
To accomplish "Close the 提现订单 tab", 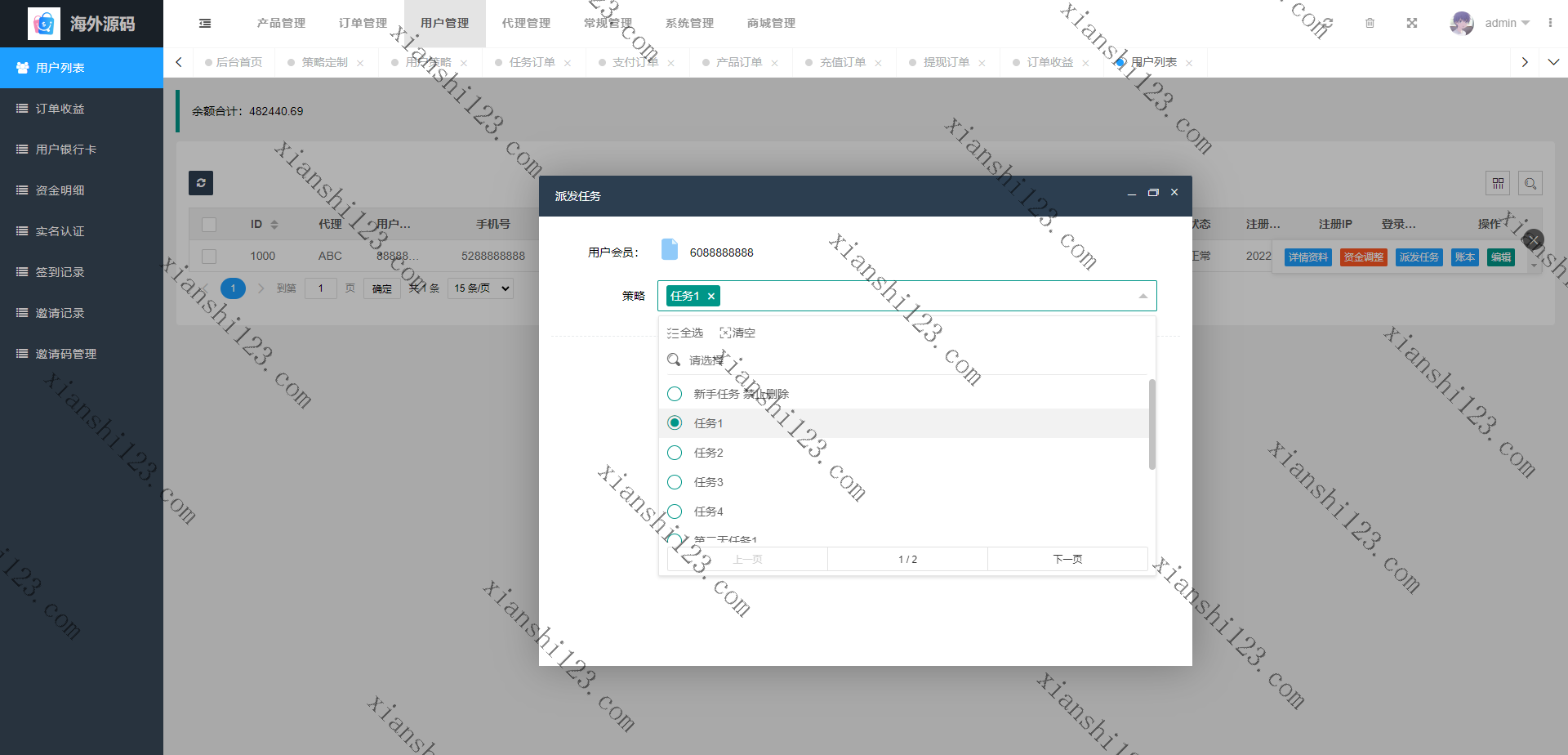I will coord(982,63).
